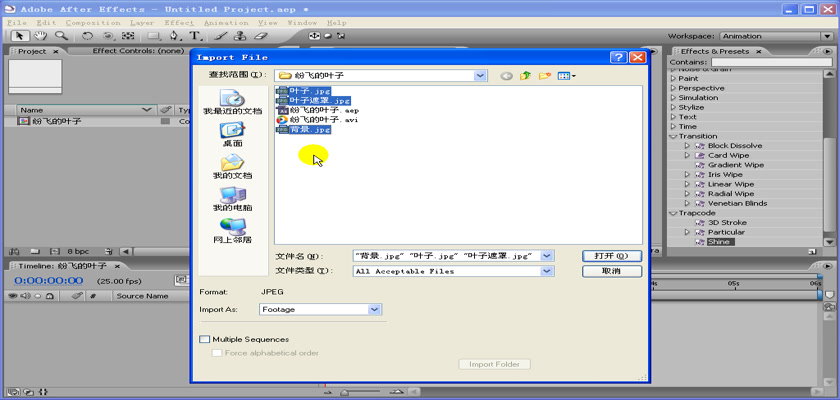Select the Horizontal Type tool
The height and width of the screenshot is (400, 840).
click(x=195, y=36)
